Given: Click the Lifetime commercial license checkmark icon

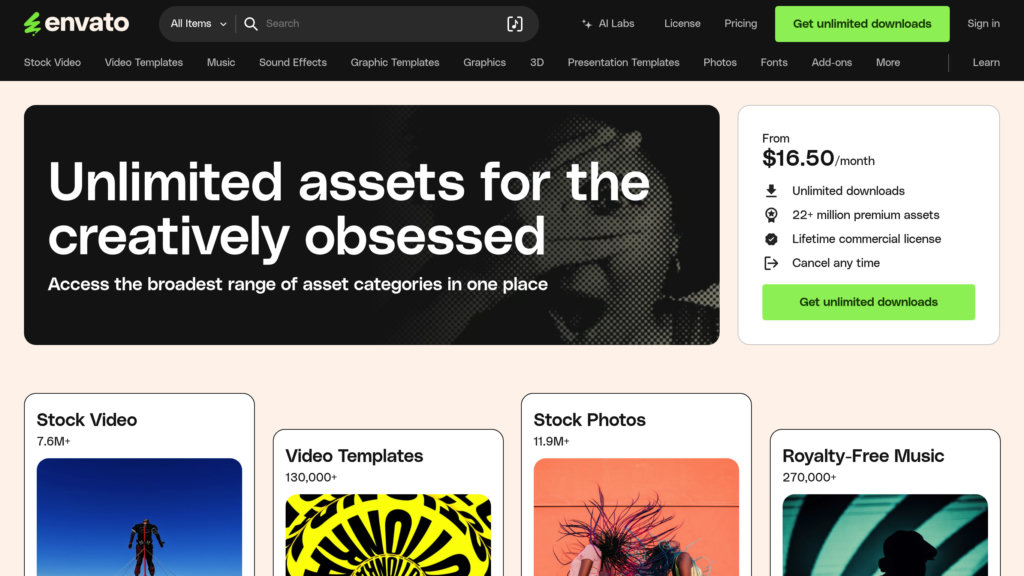Looking at the screenshot, I should point(771,239).
